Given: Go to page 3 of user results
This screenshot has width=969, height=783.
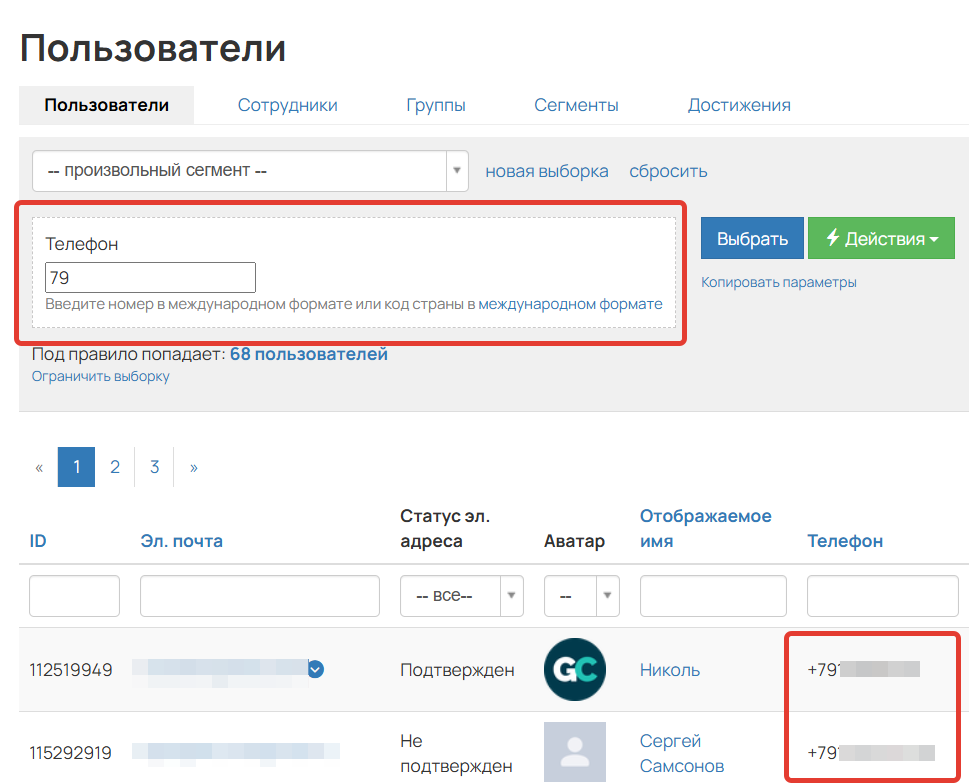Looking at the screenshot, I should point(153,466).
